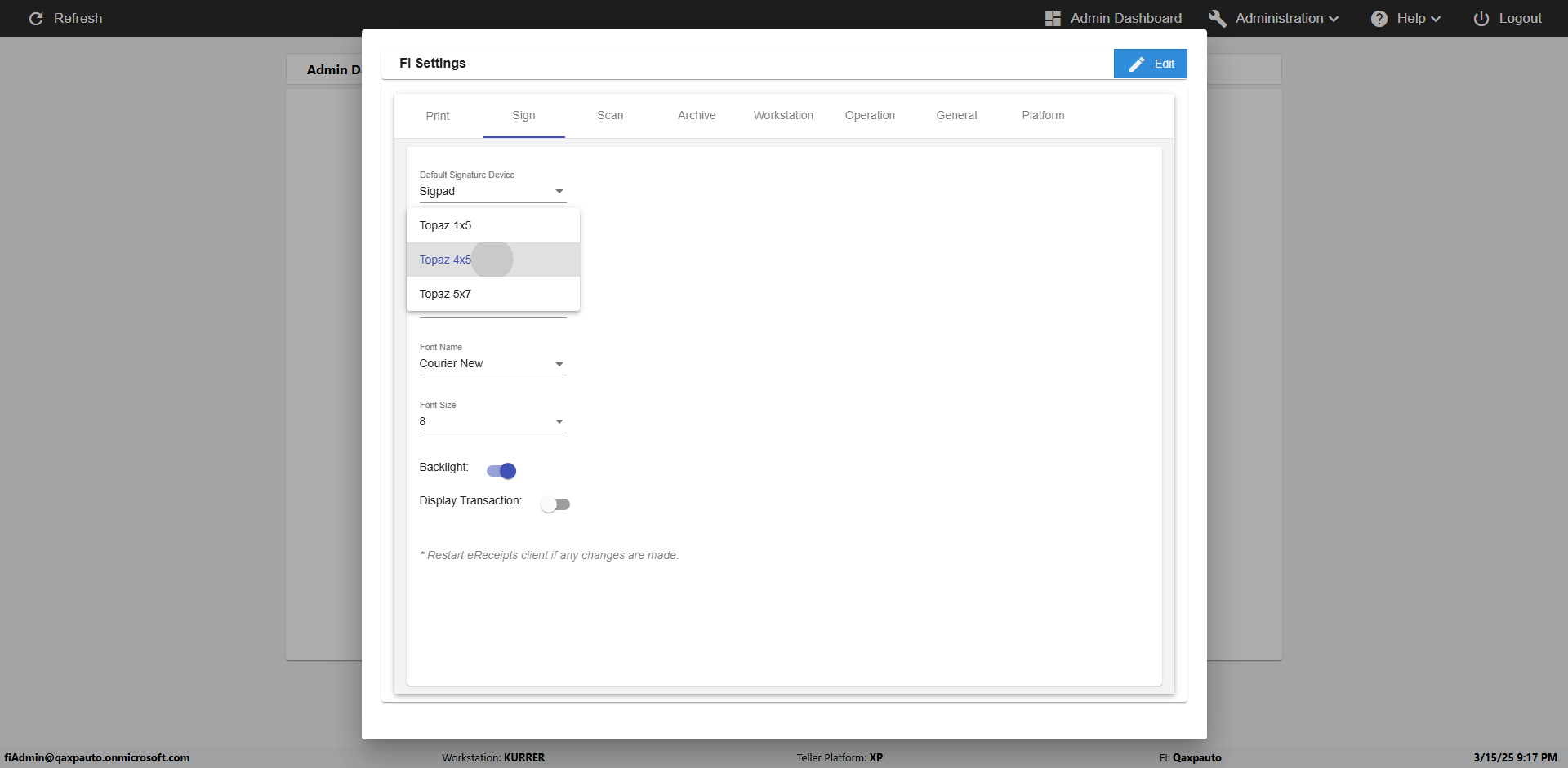Viewport: 1568px width, 768px height.
Task: Click the Refresh text label
Action: [78, 18]
